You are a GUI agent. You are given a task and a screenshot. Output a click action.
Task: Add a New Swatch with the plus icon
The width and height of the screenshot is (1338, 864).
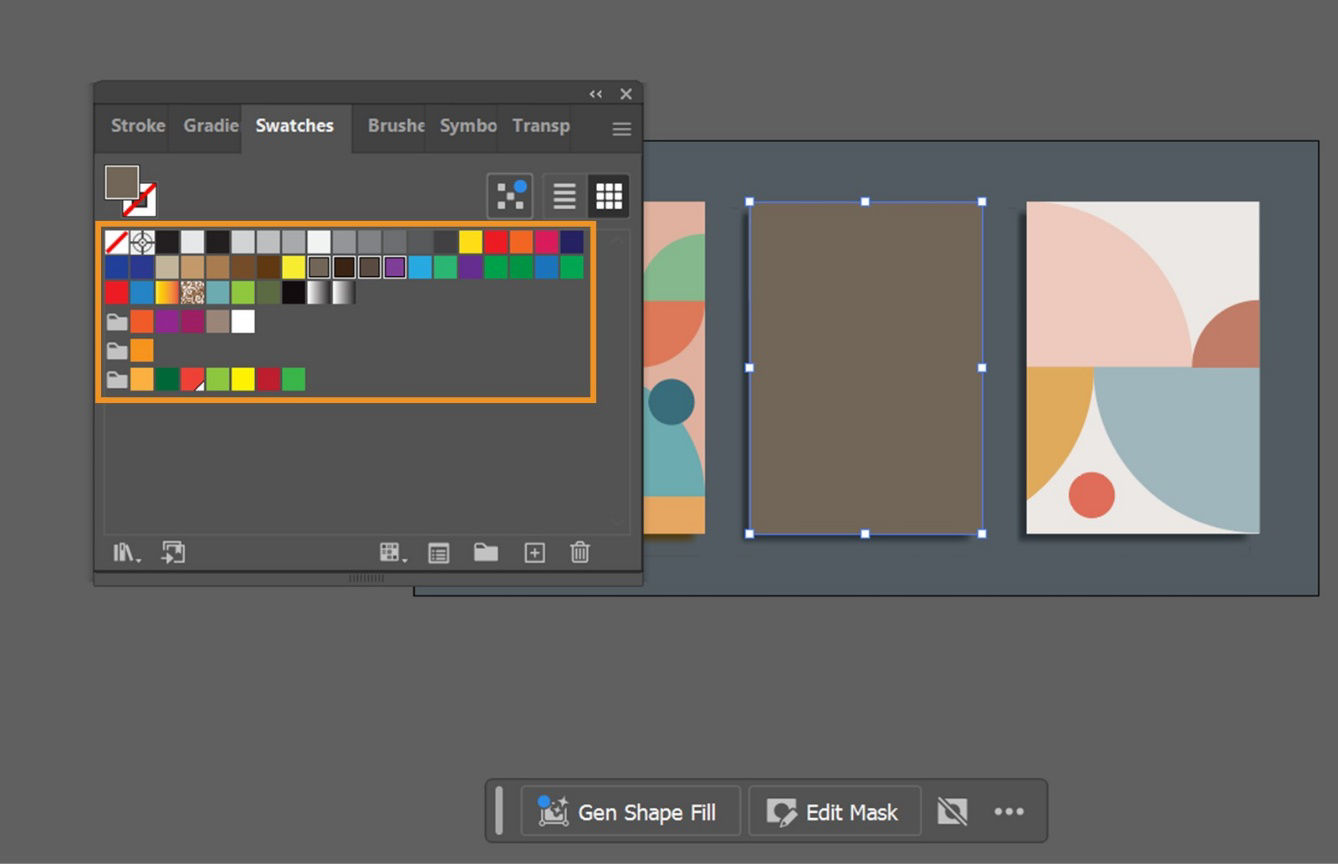(533, 552)
